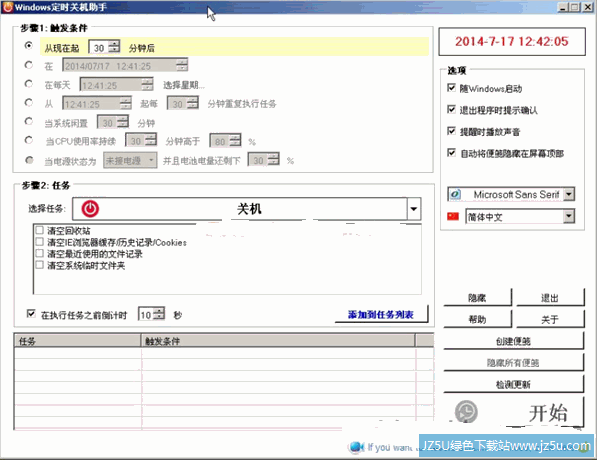Click the font icon beside Microsoft Sans Serif
The height and width of the screenshot is (460, 597).
[455, 194]
